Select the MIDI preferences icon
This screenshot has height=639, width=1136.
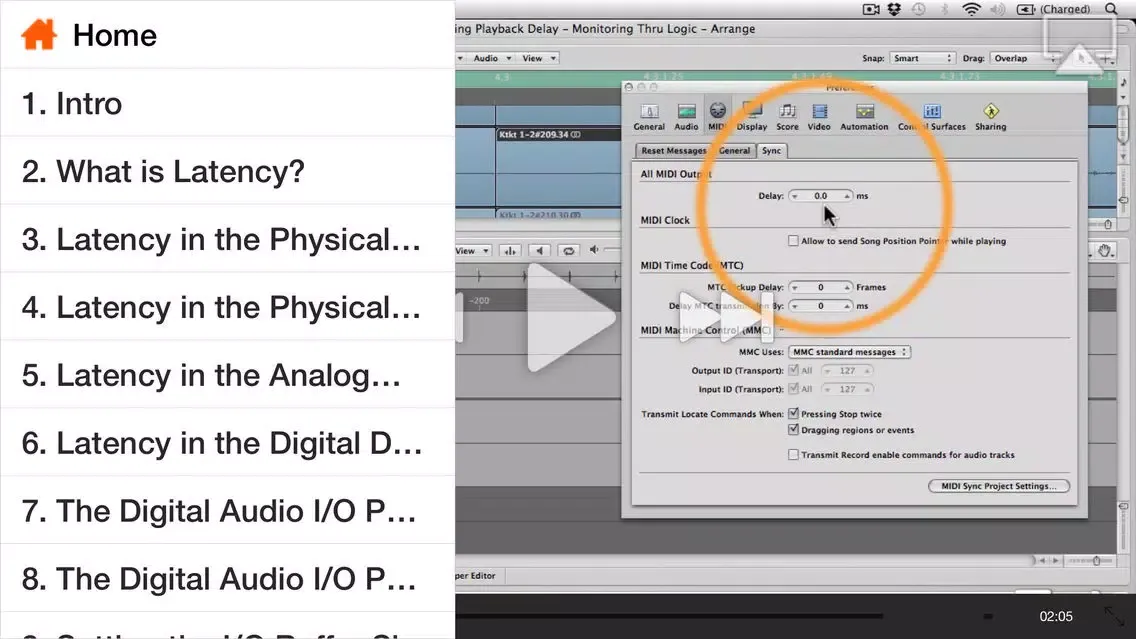coord(717,117)
